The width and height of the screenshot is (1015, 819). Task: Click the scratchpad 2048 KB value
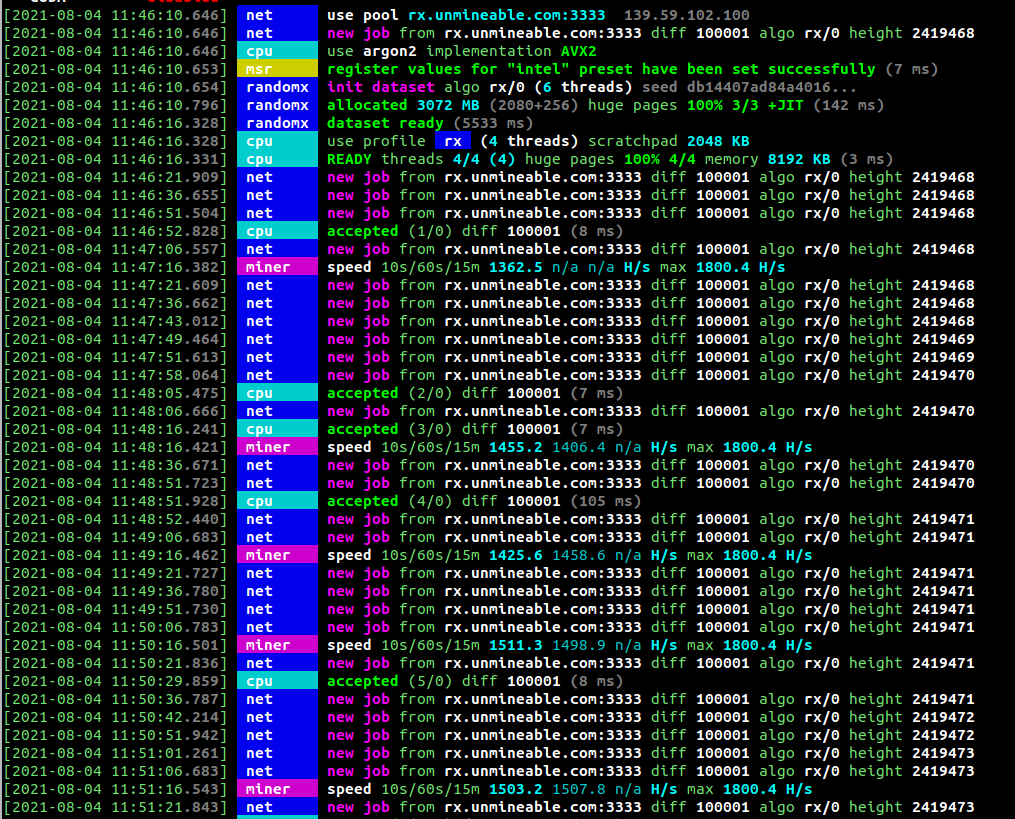point(717,141)
